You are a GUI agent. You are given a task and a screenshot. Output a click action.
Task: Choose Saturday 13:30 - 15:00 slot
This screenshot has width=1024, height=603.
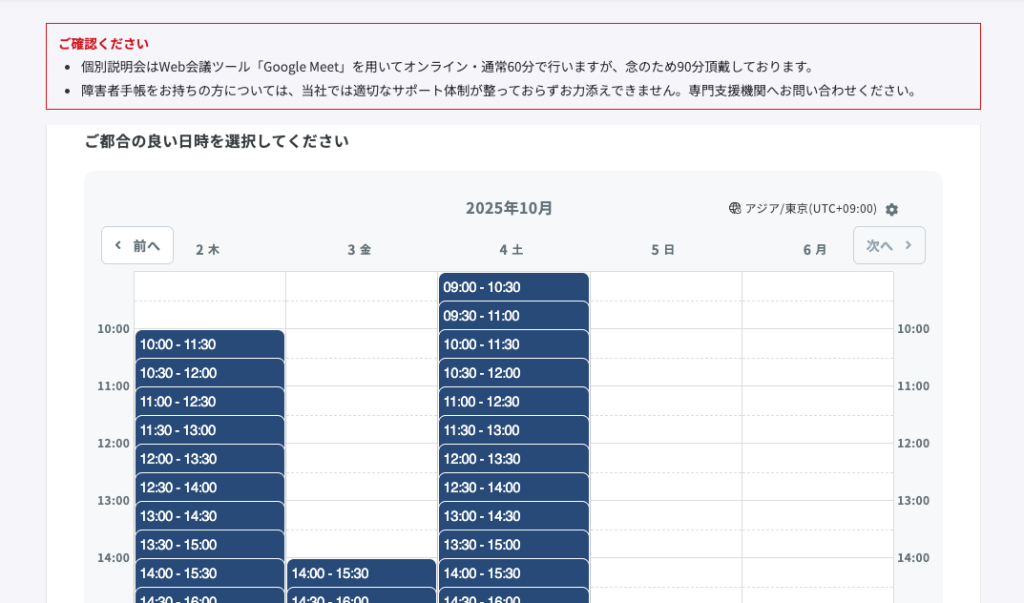(x=513, y=545)
